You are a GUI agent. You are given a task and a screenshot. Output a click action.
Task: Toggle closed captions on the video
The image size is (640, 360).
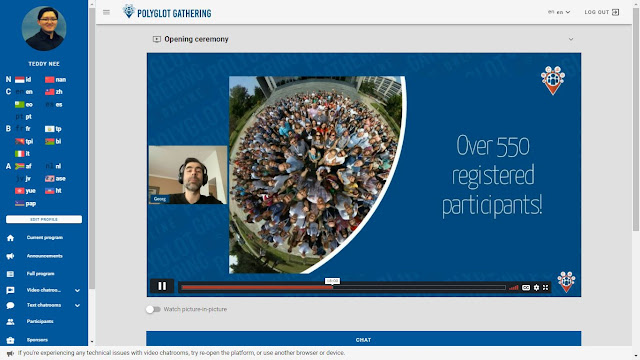coord(526,288)
